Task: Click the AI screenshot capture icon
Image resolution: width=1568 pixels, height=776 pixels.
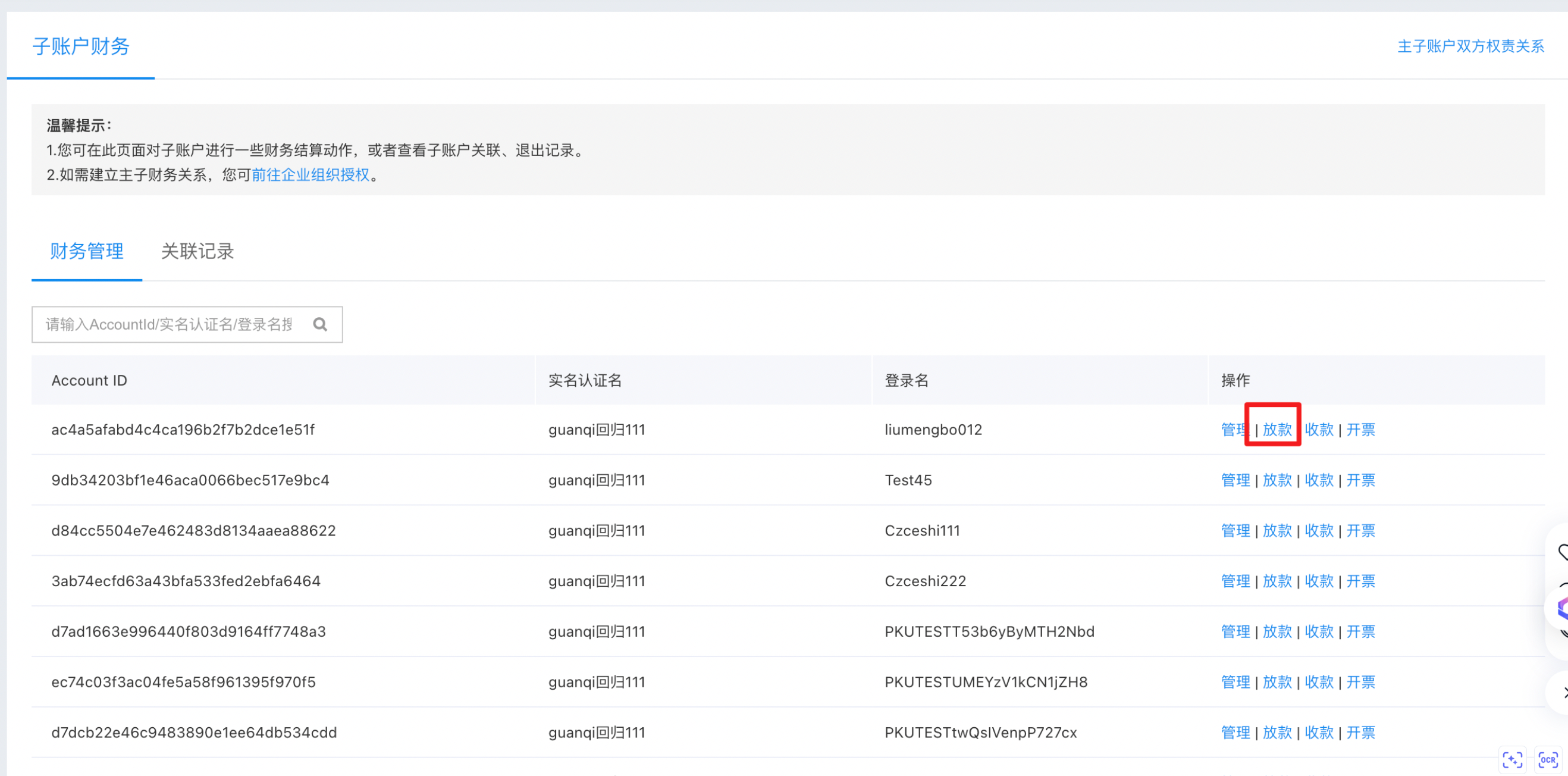Action: click(x=1513, y=759)
